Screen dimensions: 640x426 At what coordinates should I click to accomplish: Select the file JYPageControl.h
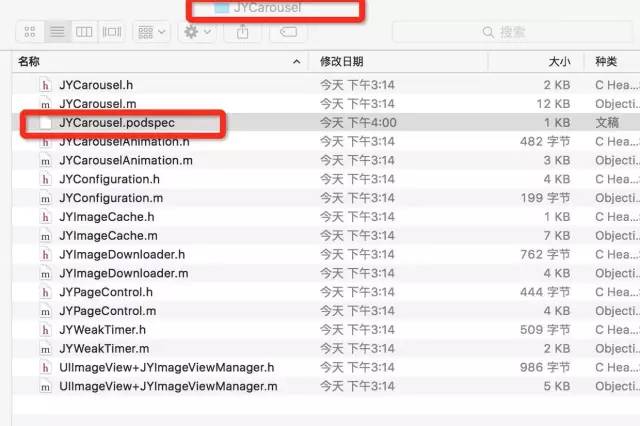(x=106, y=292)
